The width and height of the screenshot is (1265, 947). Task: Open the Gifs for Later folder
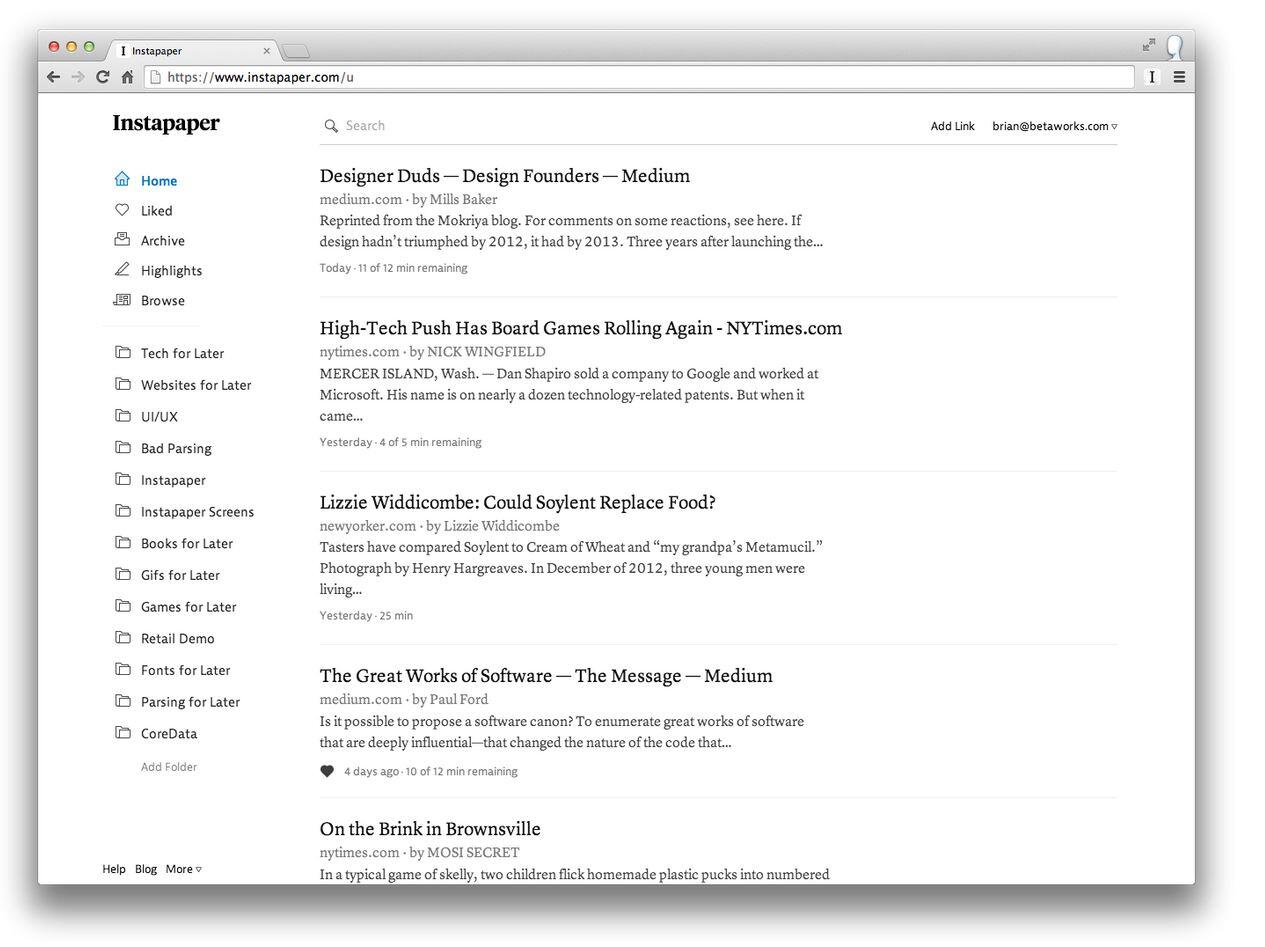[x=180, y=576]
